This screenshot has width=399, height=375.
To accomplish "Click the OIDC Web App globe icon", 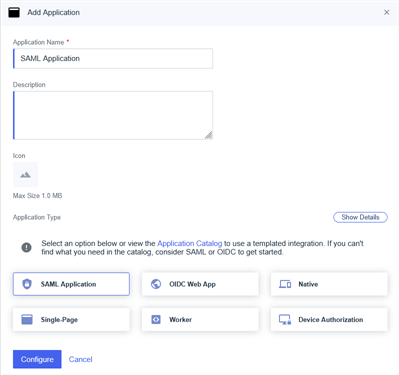I will [156, 284].
